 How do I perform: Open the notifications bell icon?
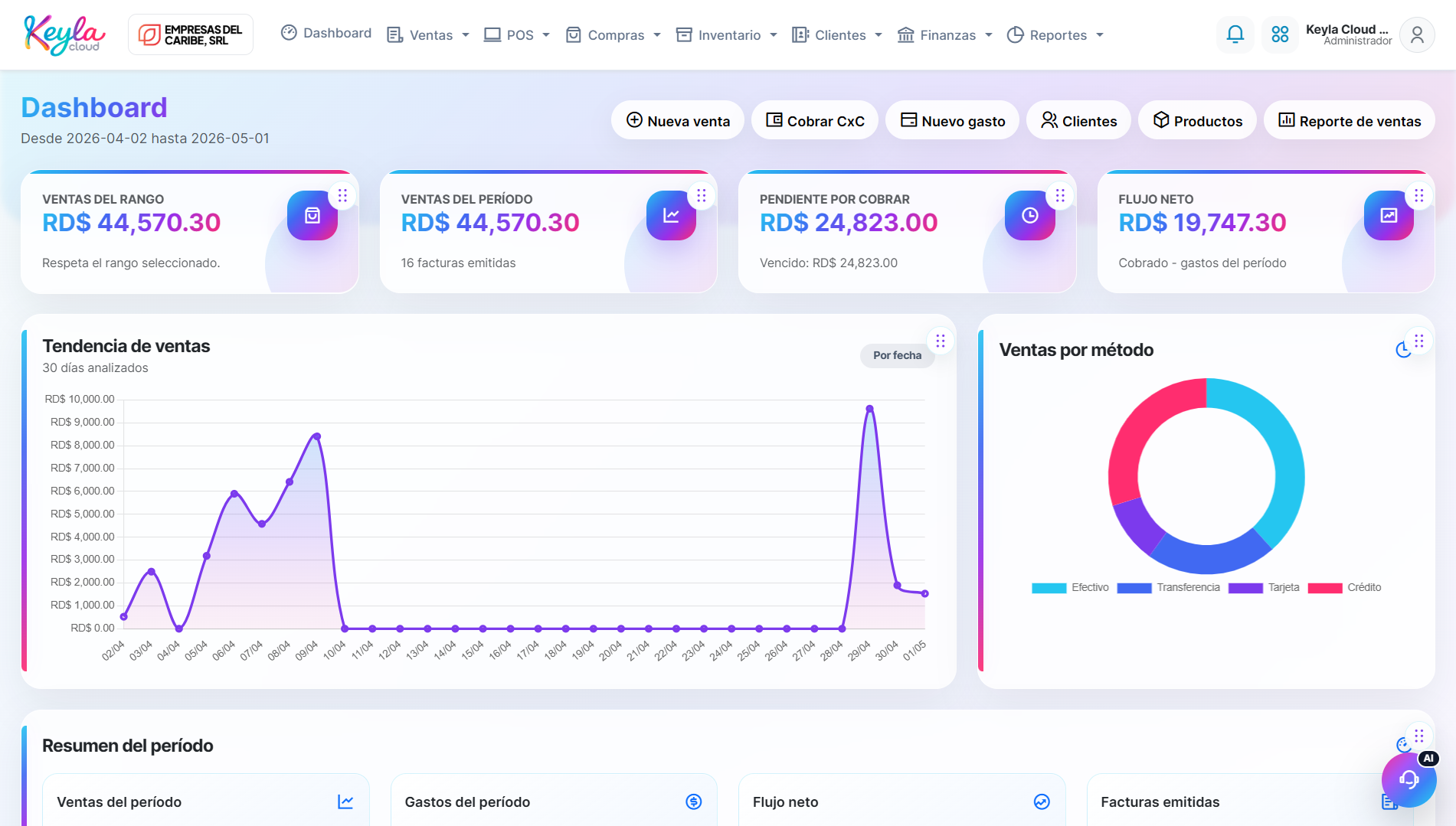pos(1235,34)
